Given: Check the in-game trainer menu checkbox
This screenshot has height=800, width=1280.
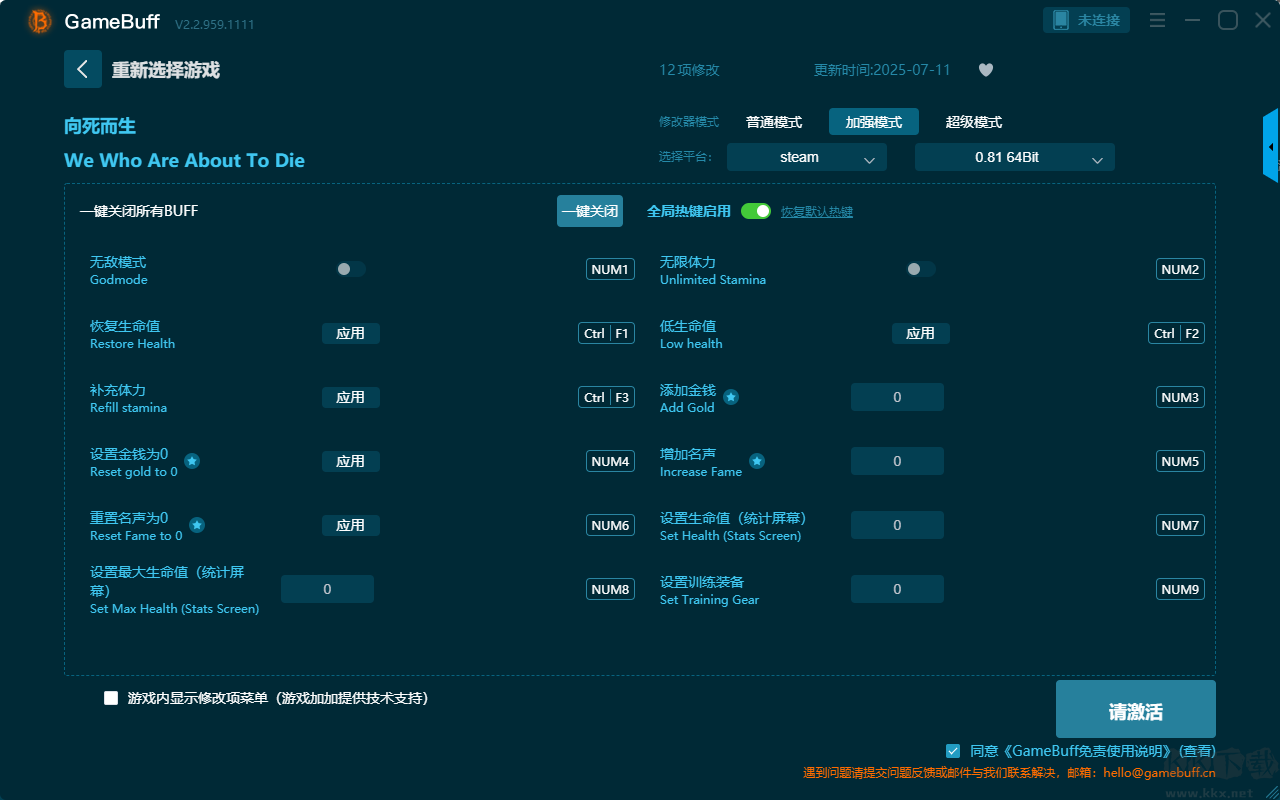Looking at the screenshot, I should 111,698.
